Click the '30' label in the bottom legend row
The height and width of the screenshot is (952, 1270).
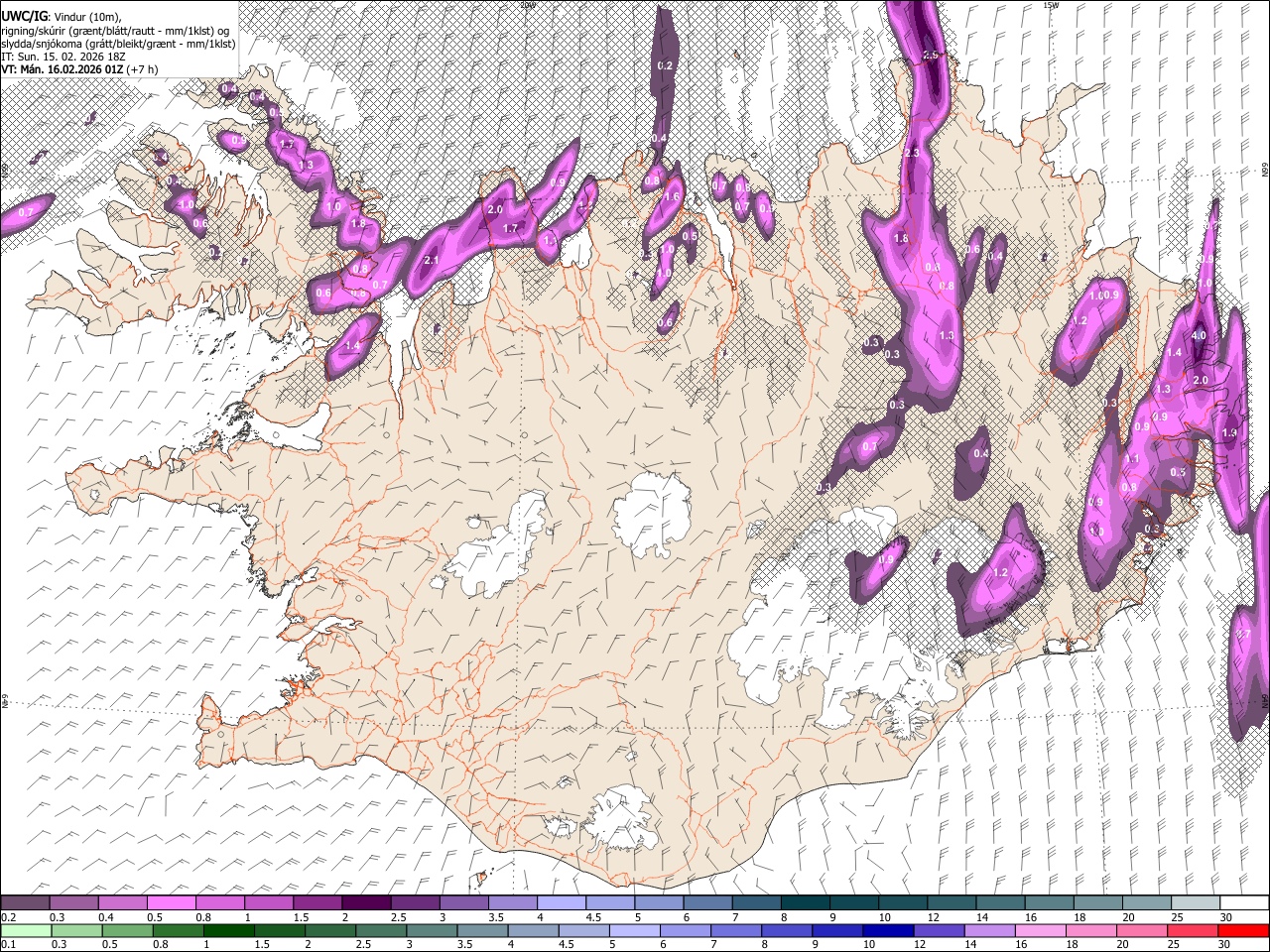pyautogui.click(x=1222, y=944)
